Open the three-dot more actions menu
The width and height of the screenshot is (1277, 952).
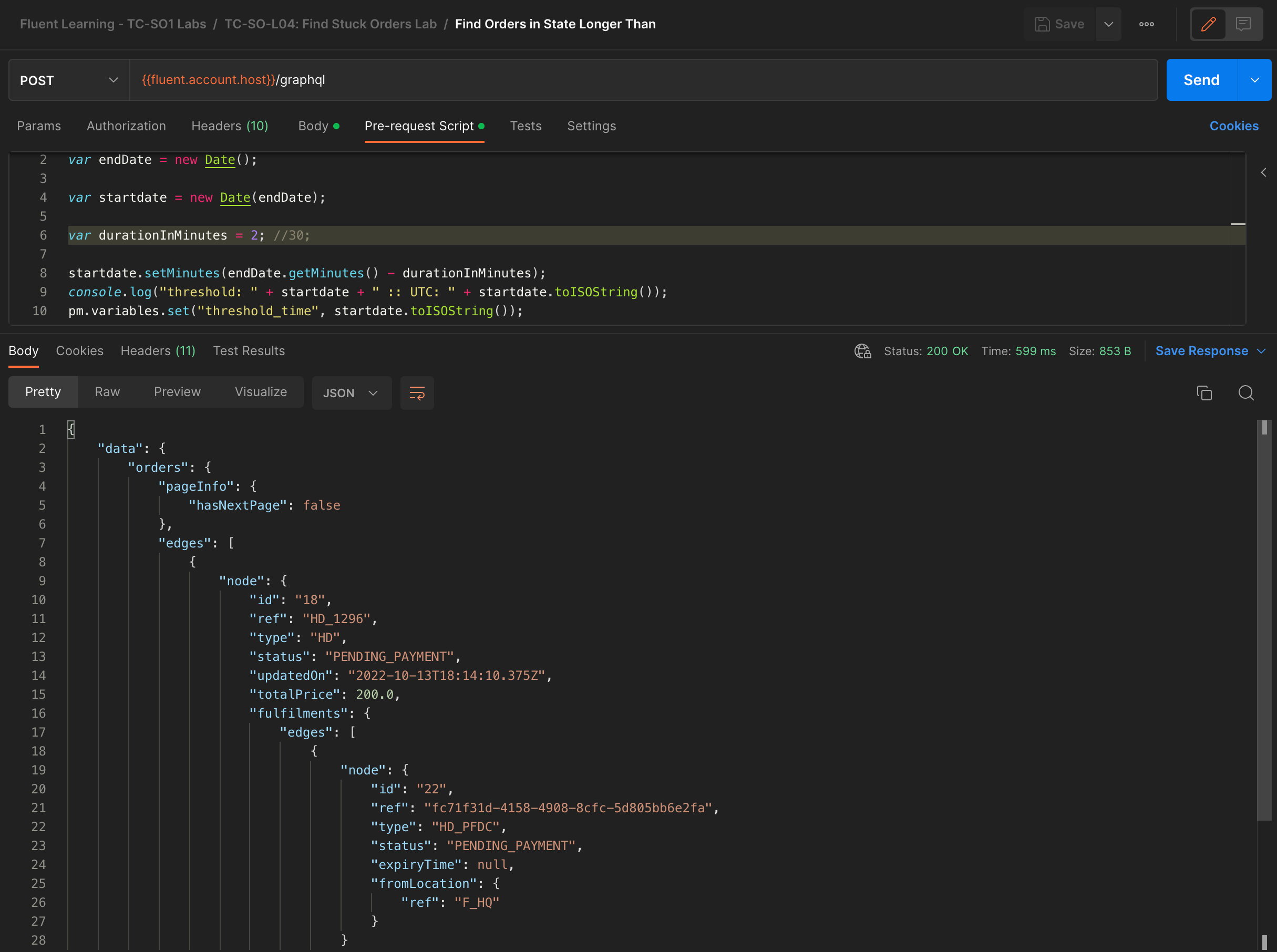[x=1146, y=24]
